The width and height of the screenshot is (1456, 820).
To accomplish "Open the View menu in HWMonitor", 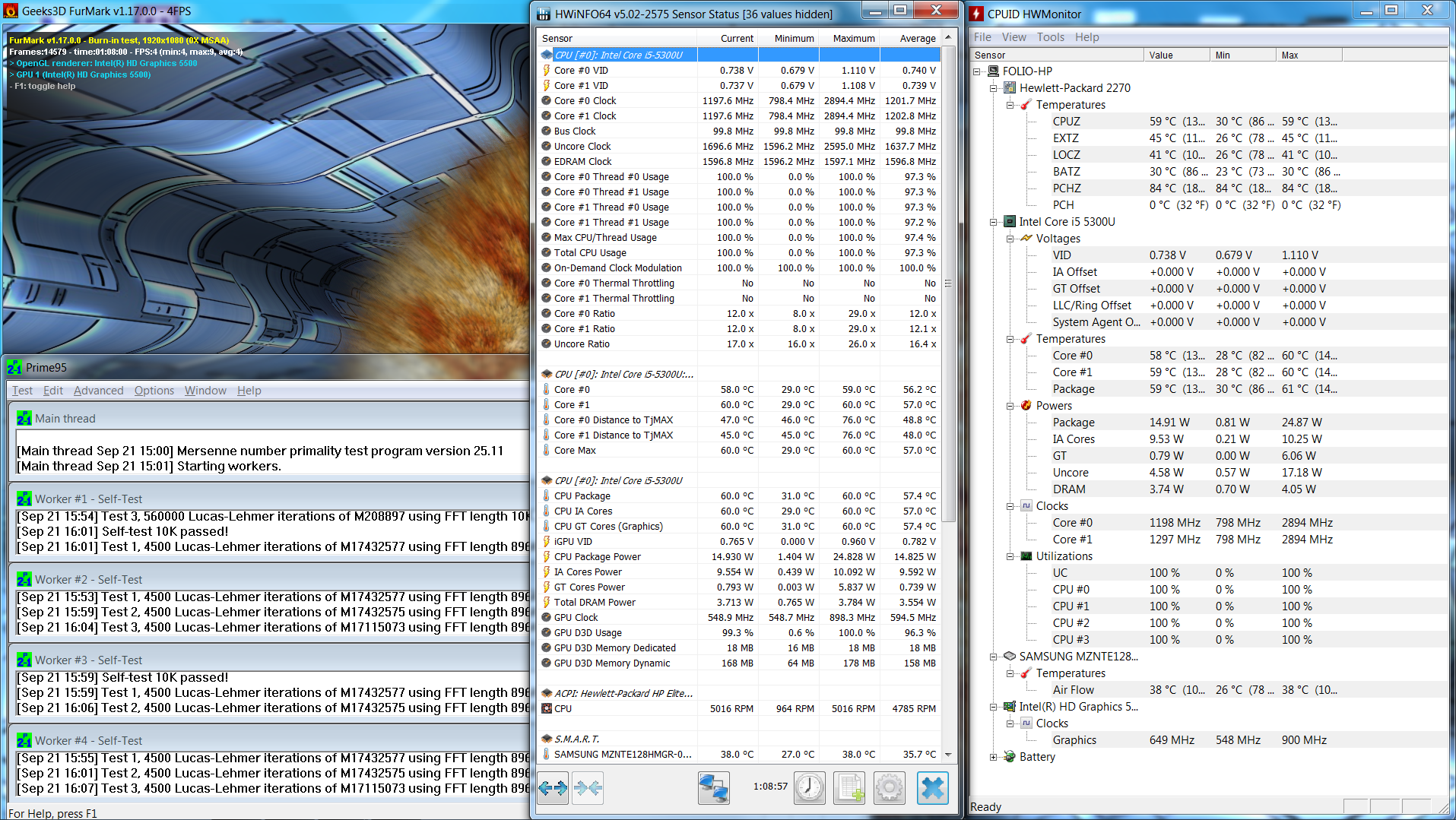I will pyautogui.click(x=1013, y=37).
